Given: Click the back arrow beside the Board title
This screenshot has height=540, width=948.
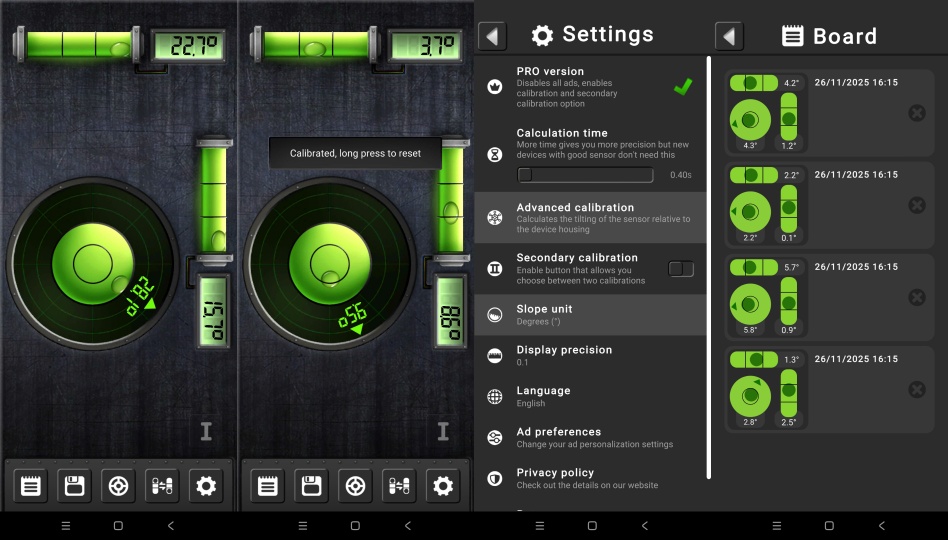Looking at the screenshot, I should pyautogui.click(x=729, y=36).
